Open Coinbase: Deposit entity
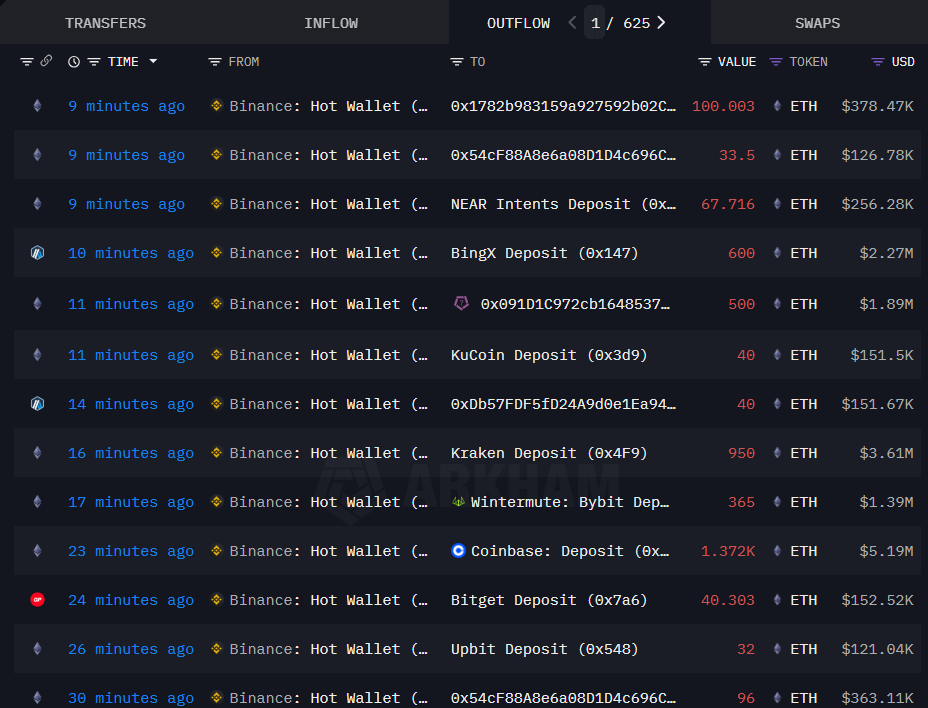 (570, 551)
